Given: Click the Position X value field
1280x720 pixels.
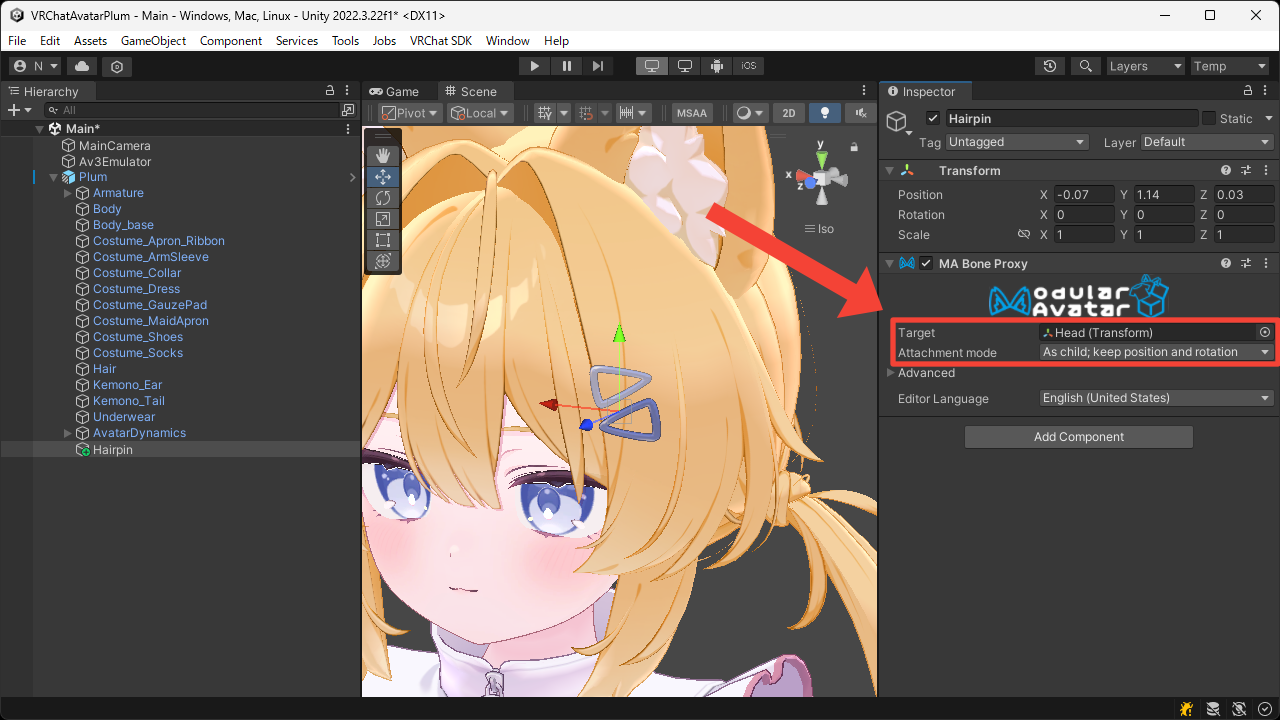Looking at the screenshot, I should 1085,194.
